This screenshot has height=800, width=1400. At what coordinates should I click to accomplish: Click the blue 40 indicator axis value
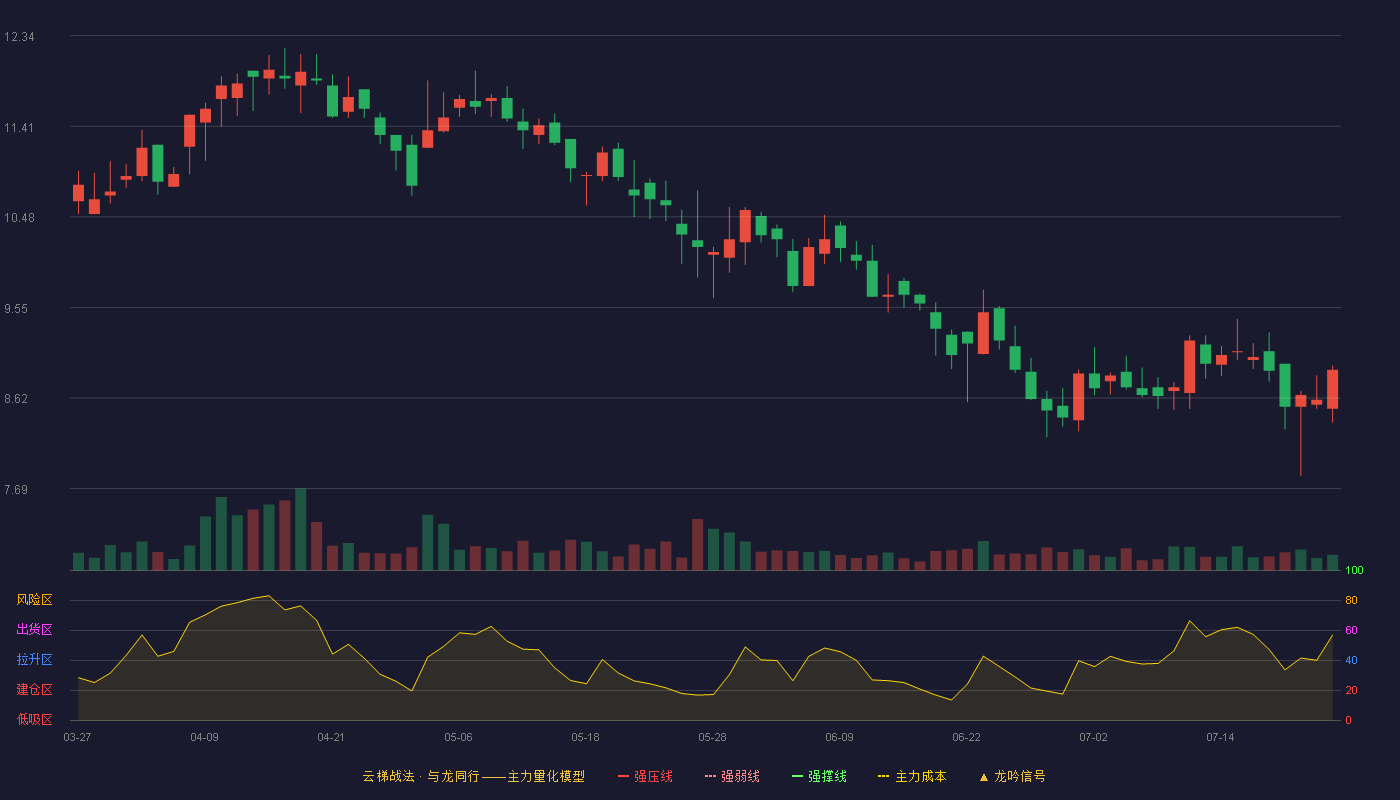pos(1351,660)
